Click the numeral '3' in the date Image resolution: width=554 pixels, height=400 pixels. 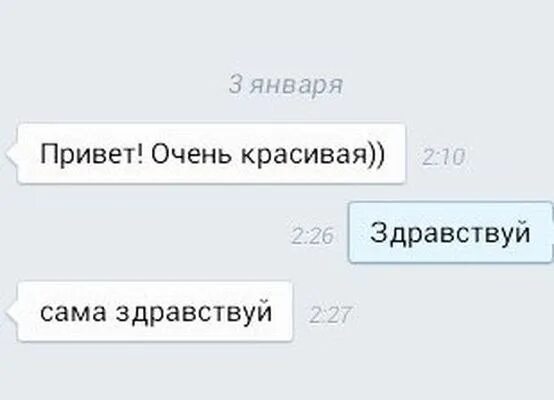tap(235, 84)
